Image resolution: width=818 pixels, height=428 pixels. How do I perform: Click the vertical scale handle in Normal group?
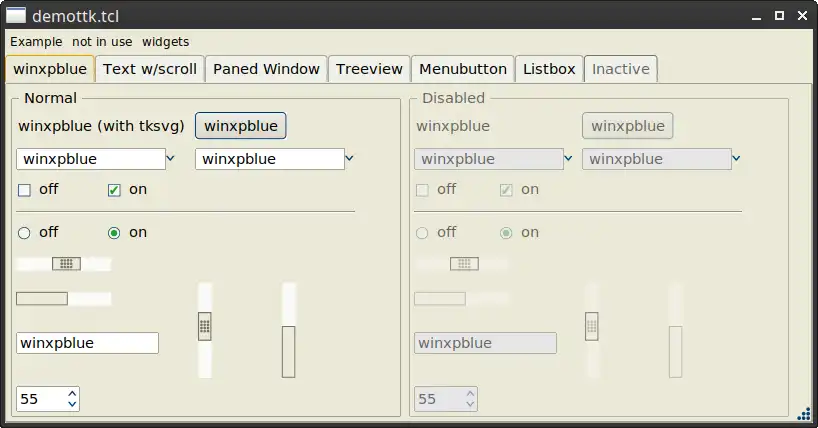[x=205, y=326]
